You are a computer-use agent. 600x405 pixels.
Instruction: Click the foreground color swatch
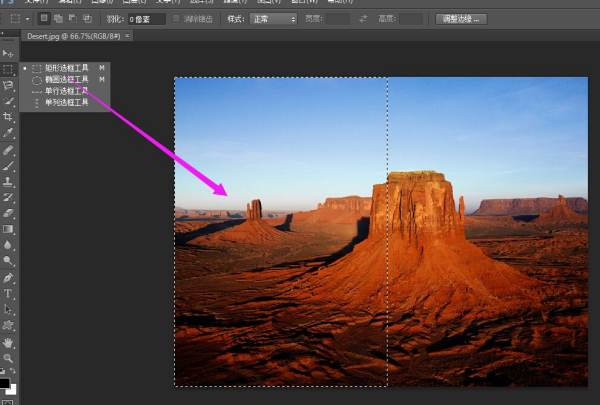click(x=4, y=383)
